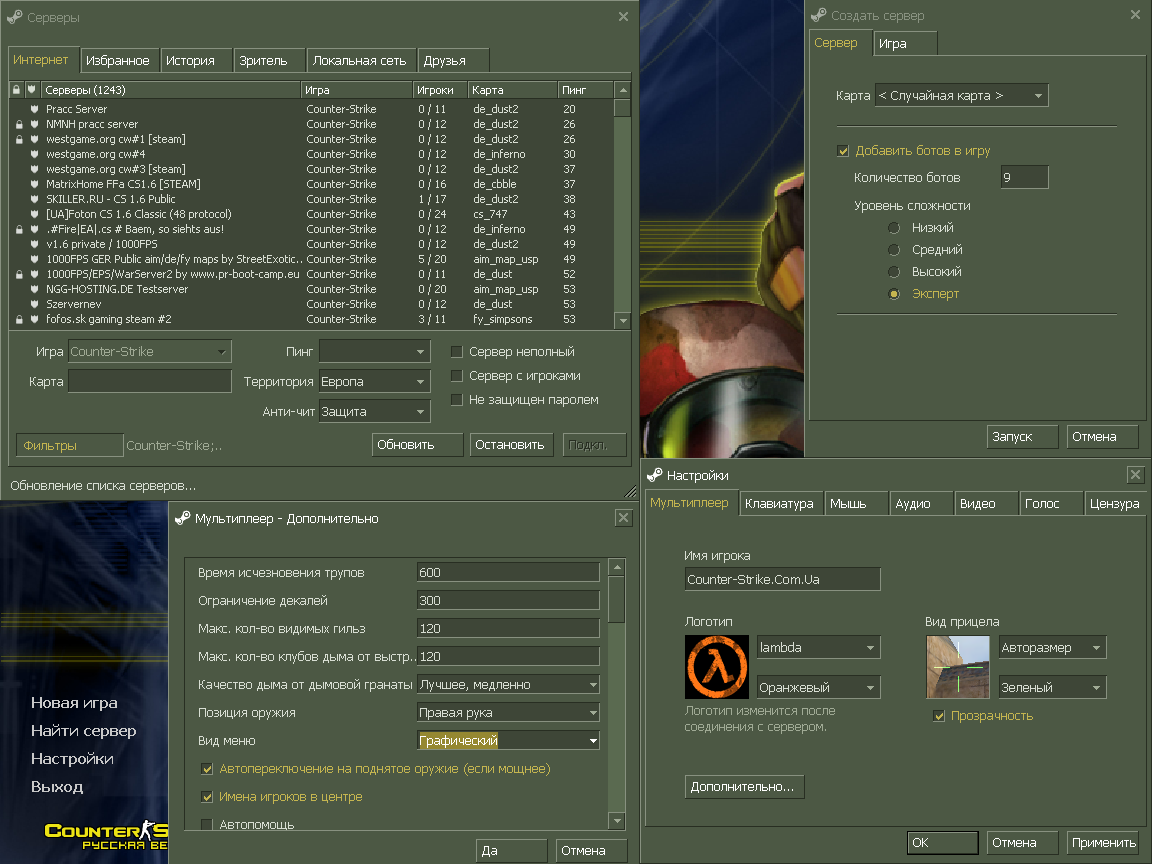Click the shield column header icon in the server list
Screen dimensions: 1152x864
32,90
